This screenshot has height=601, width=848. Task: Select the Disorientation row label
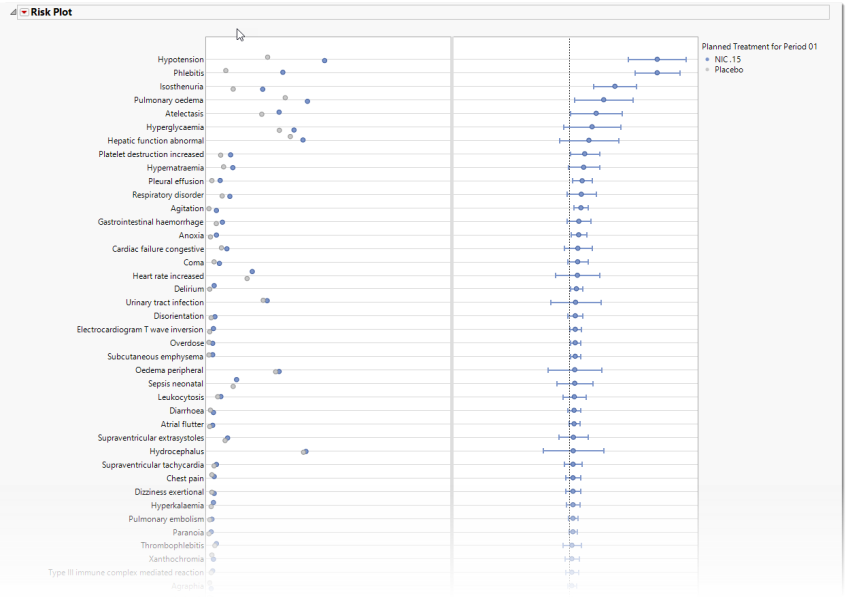click(x=179, y=316)
